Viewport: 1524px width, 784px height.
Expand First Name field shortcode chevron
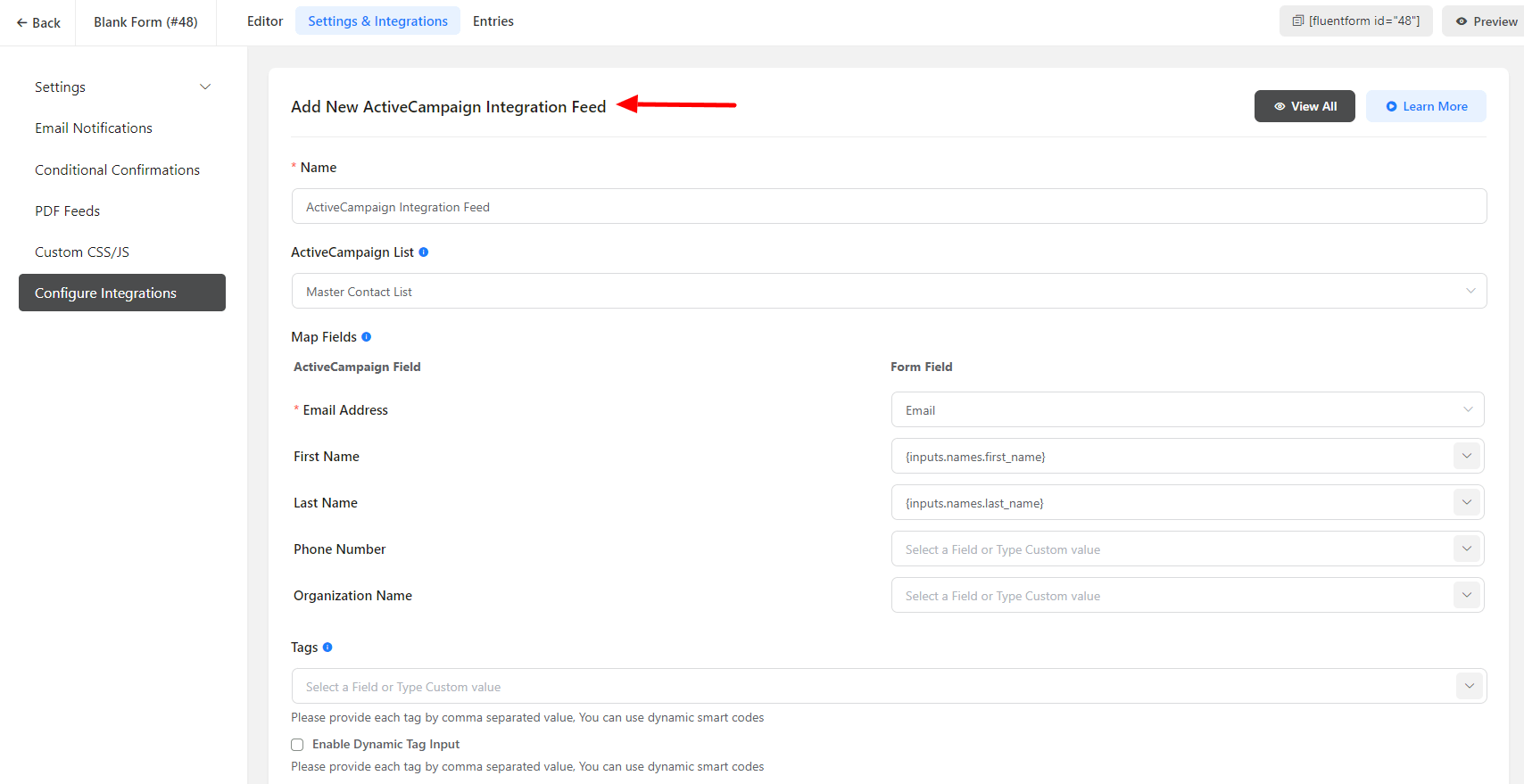click(x=1466, y=456)
